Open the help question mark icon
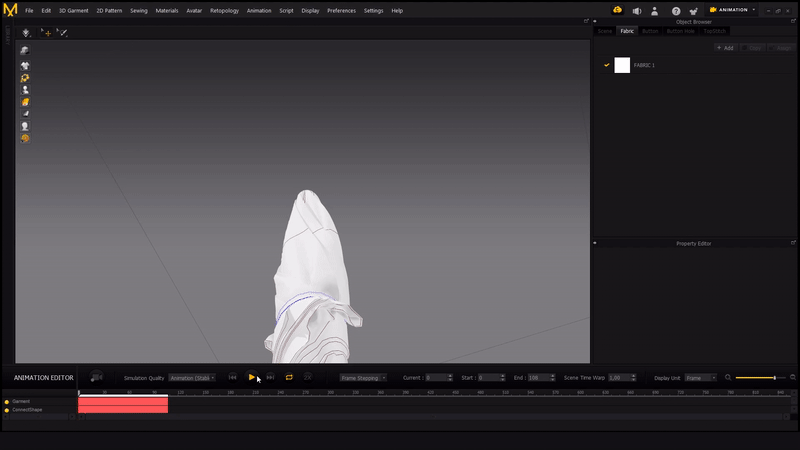Image resolution: width=800 pixels, height=450 pixels. pos(676,11)
